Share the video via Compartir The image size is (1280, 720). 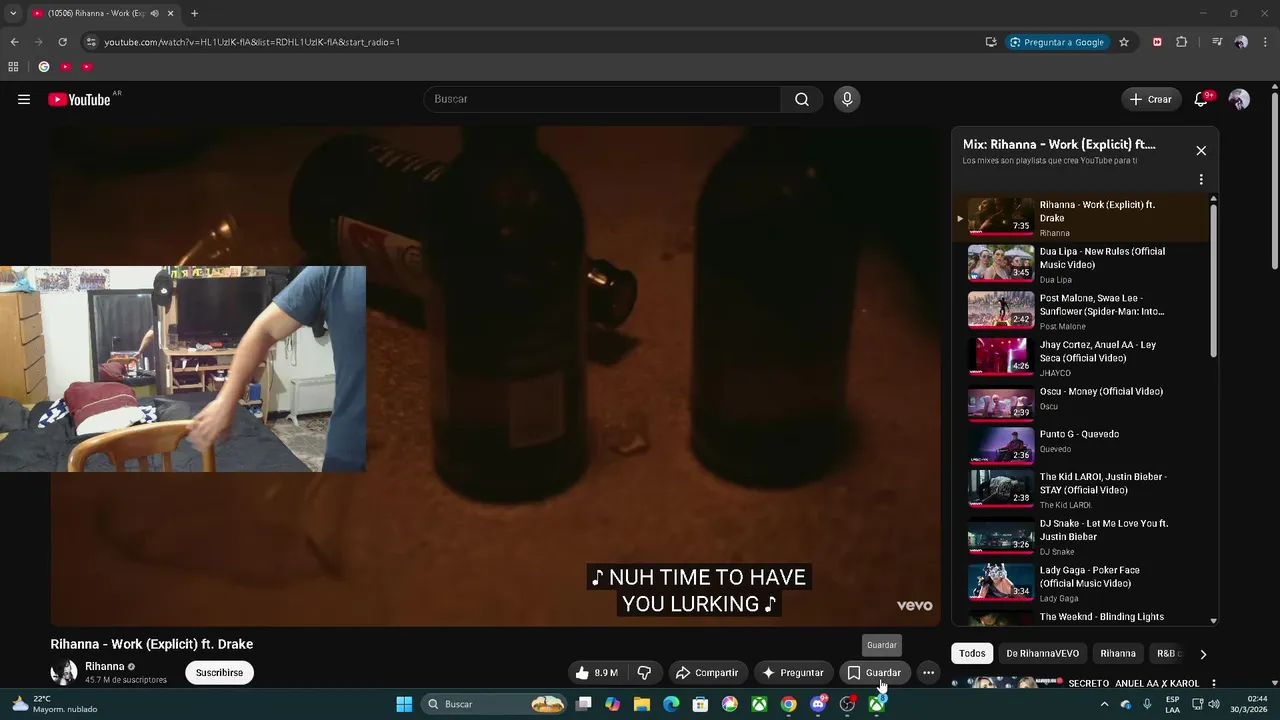point(706,673)
